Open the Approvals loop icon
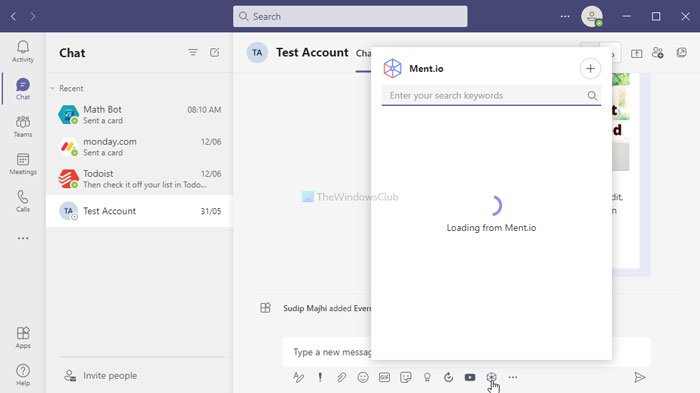 click(449, 377)
